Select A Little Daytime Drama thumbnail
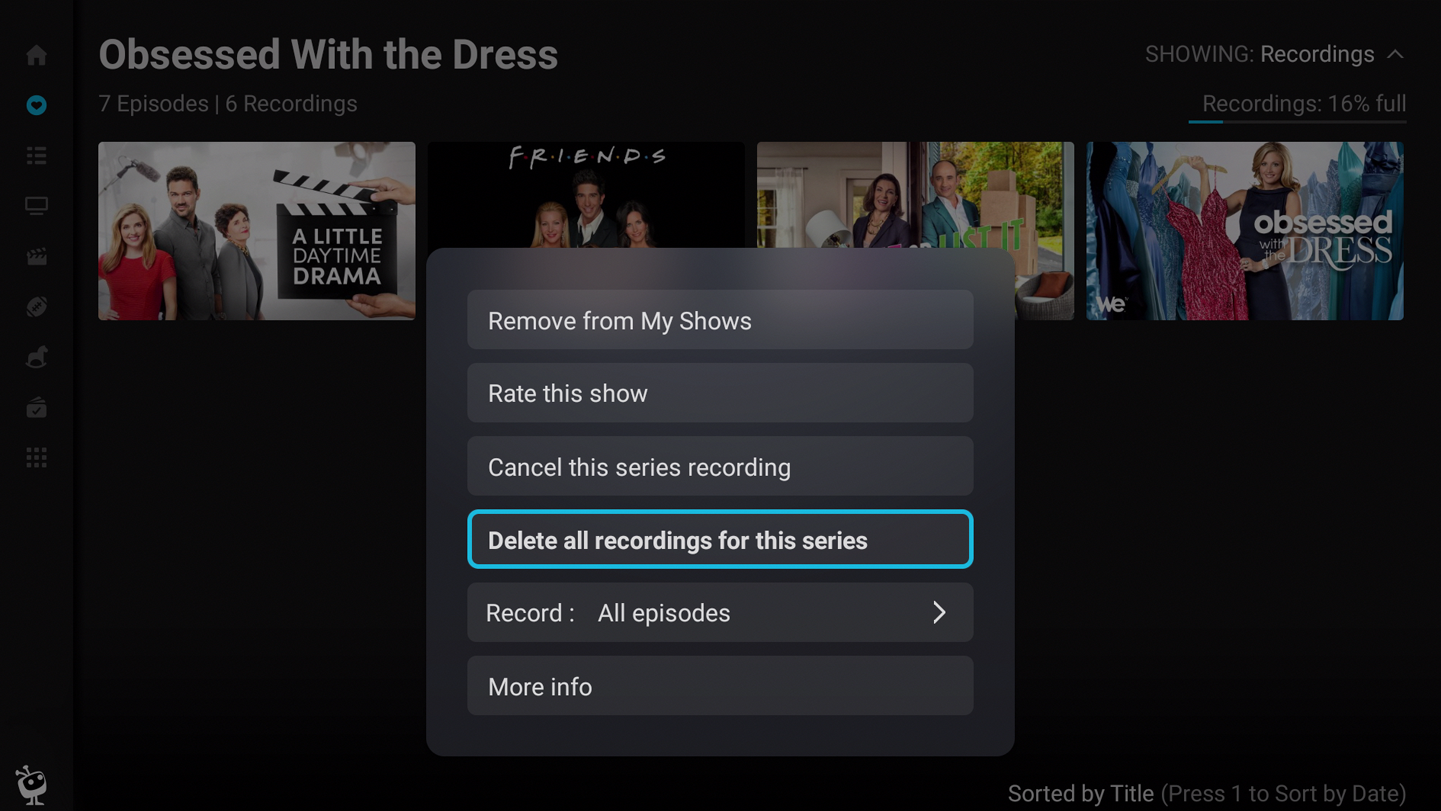1441x811 pixels. pyautogui.click(x=257, y=231)
